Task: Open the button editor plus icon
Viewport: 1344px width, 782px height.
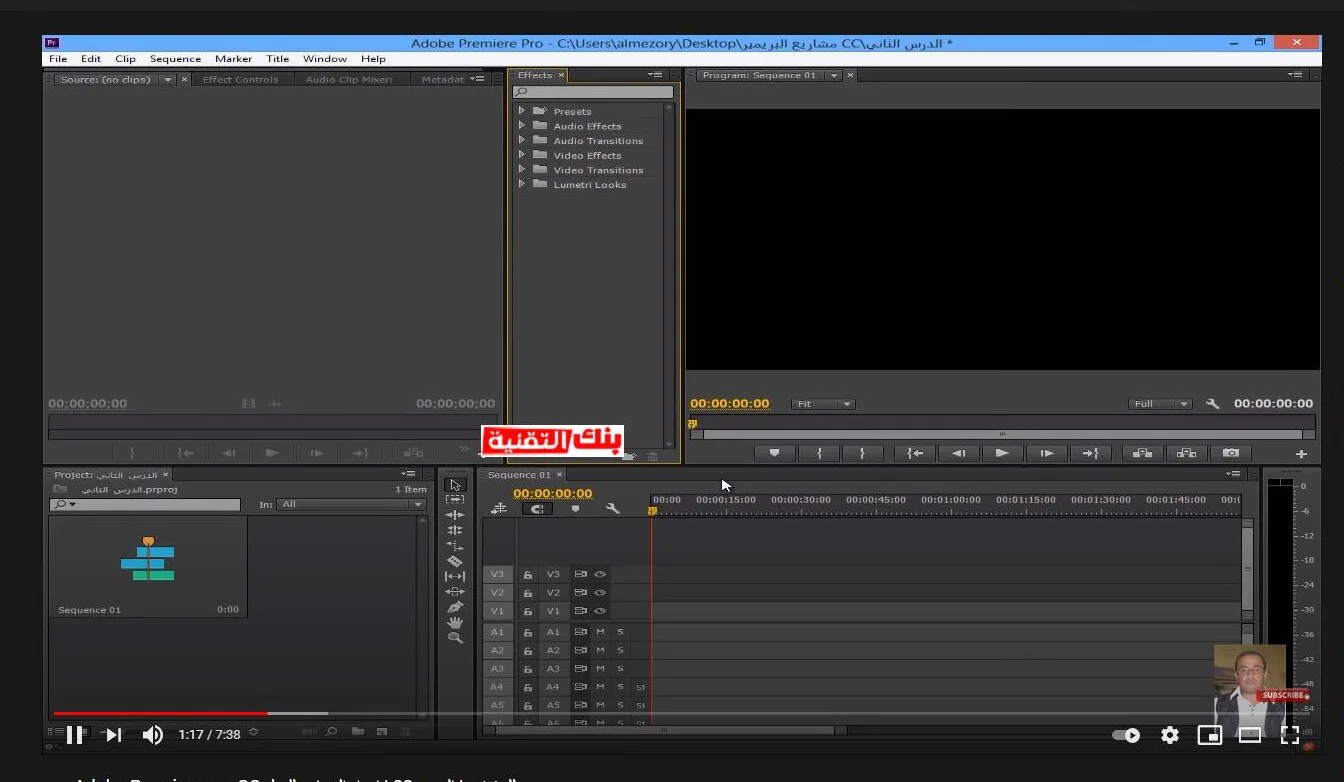Action: [1301, 454]
